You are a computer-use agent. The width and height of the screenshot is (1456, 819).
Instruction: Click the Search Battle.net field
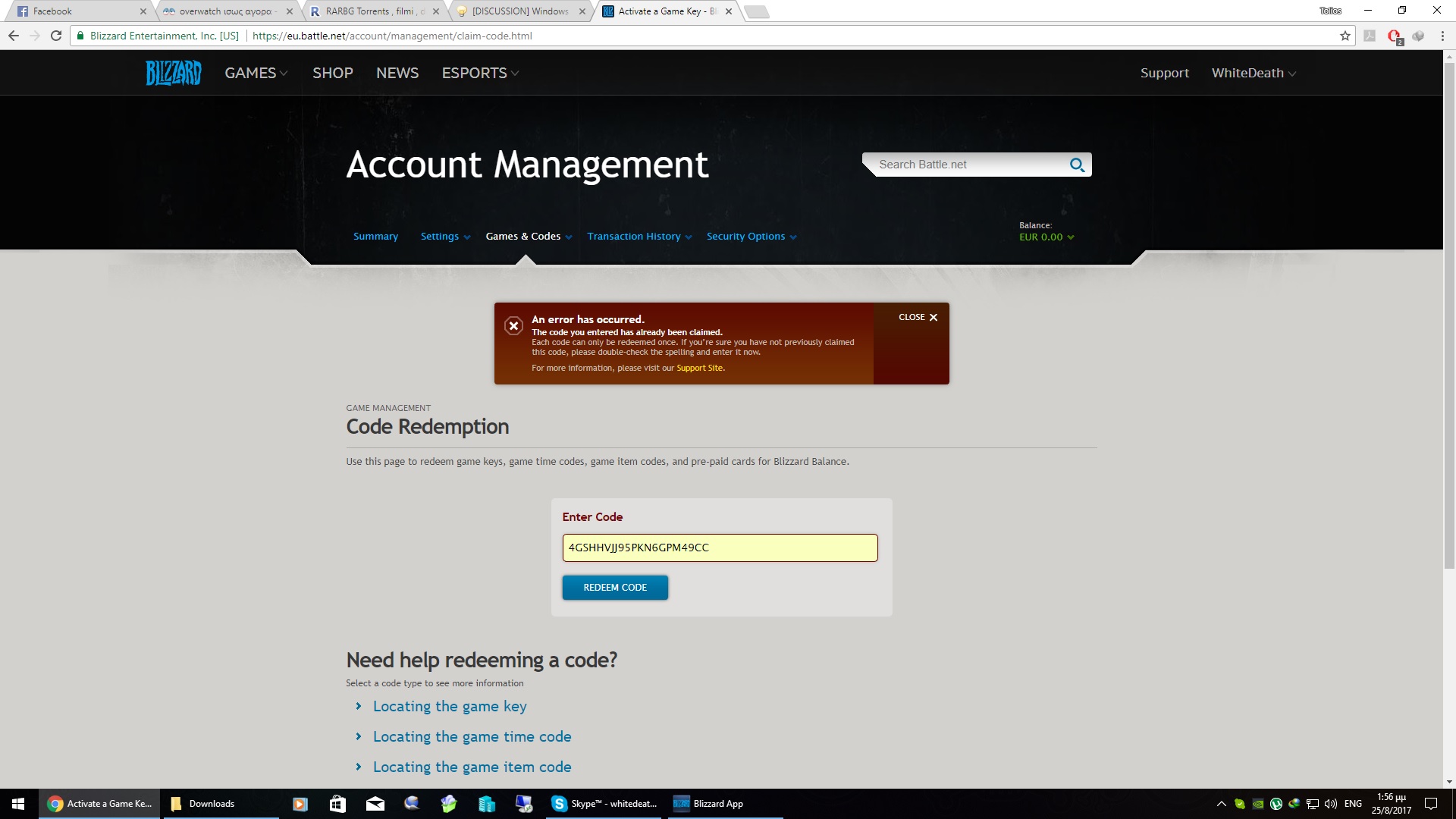click(x=967, y=165)
